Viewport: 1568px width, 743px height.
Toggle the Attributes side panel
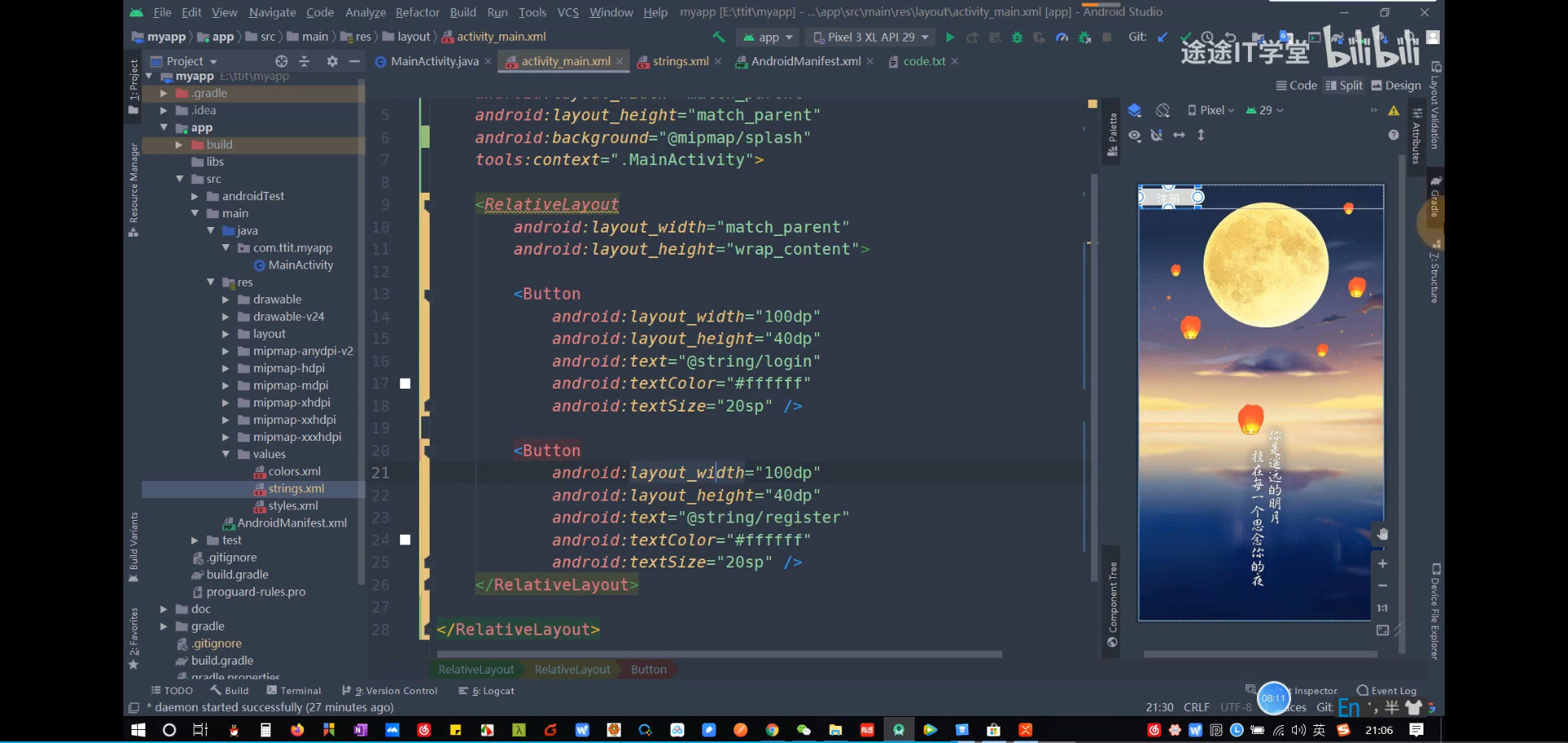tap(1417, 135)
